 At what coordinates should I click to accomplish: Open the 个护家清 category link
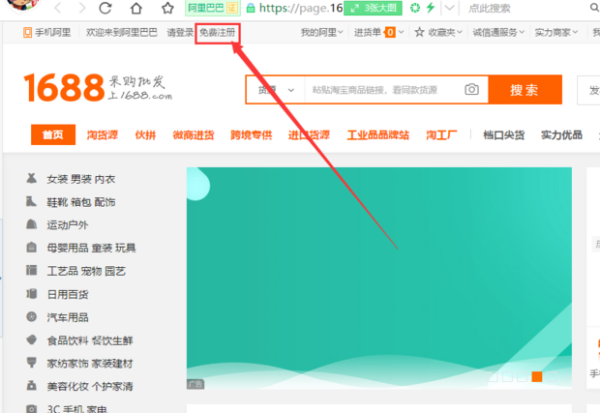coord(112,387)
